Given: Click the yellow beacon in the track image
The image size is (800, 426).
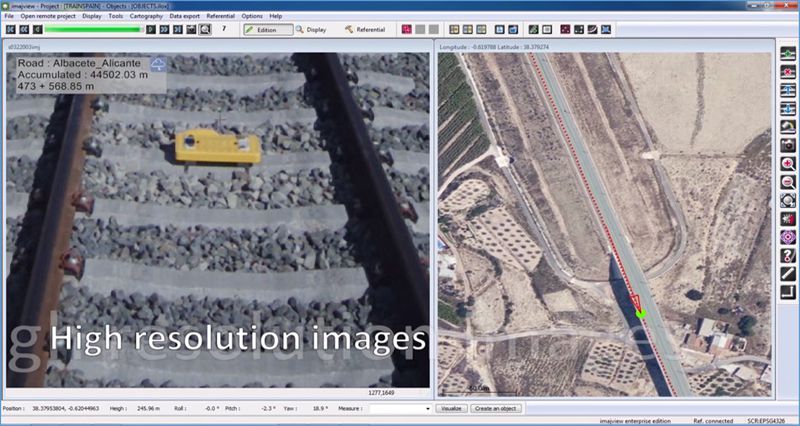Looking at the screenshot, I should click(x=218, y=146).
